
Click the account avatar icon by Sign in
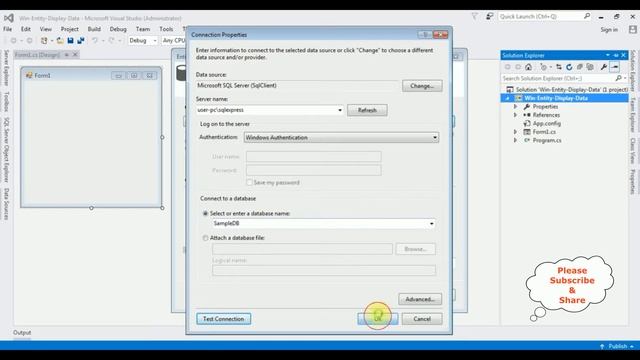pos(633,29)
